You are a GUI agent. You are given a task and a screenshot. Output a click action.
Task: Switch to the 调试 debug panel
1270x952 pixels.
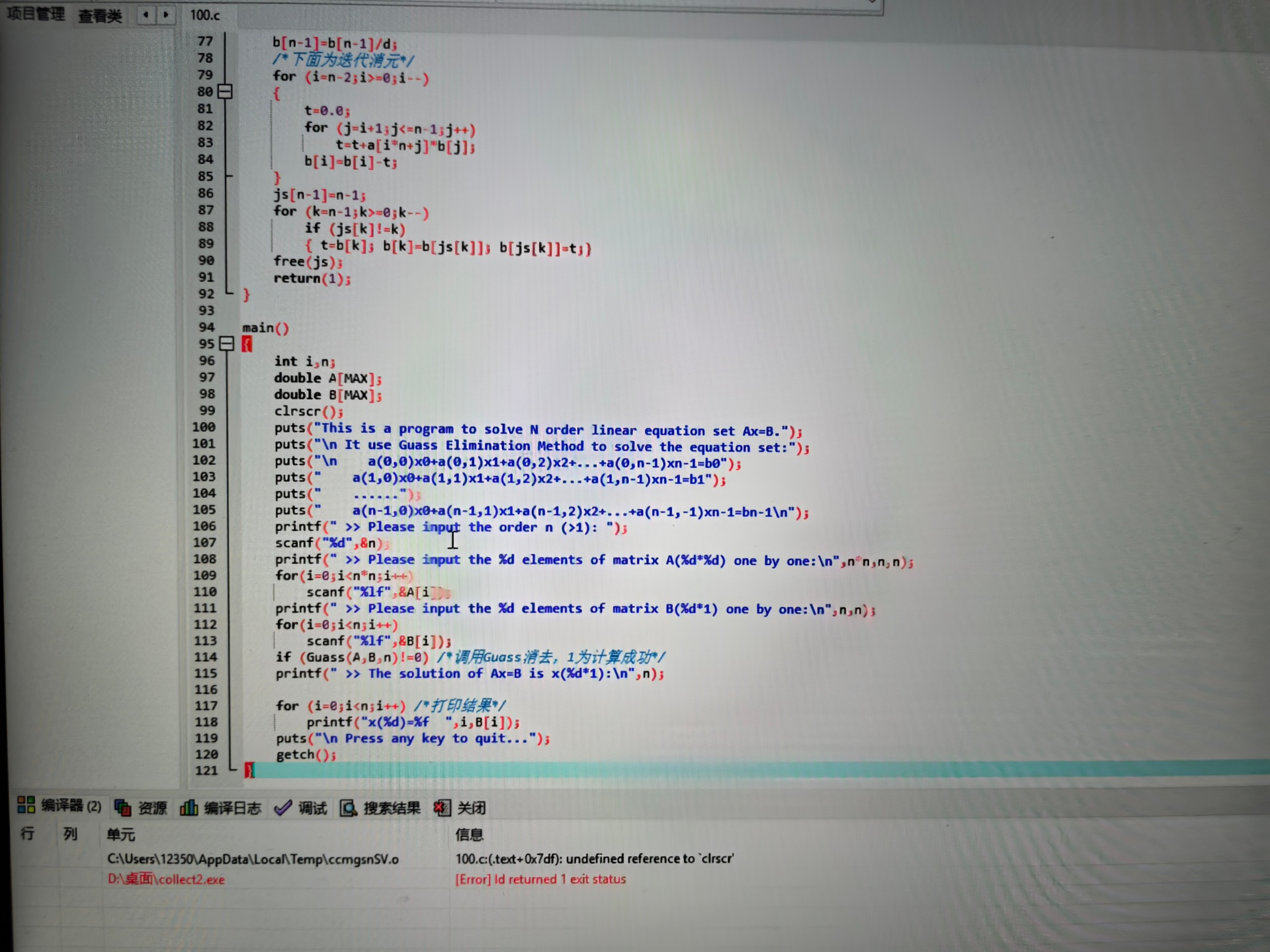click(x=301, y=808)
